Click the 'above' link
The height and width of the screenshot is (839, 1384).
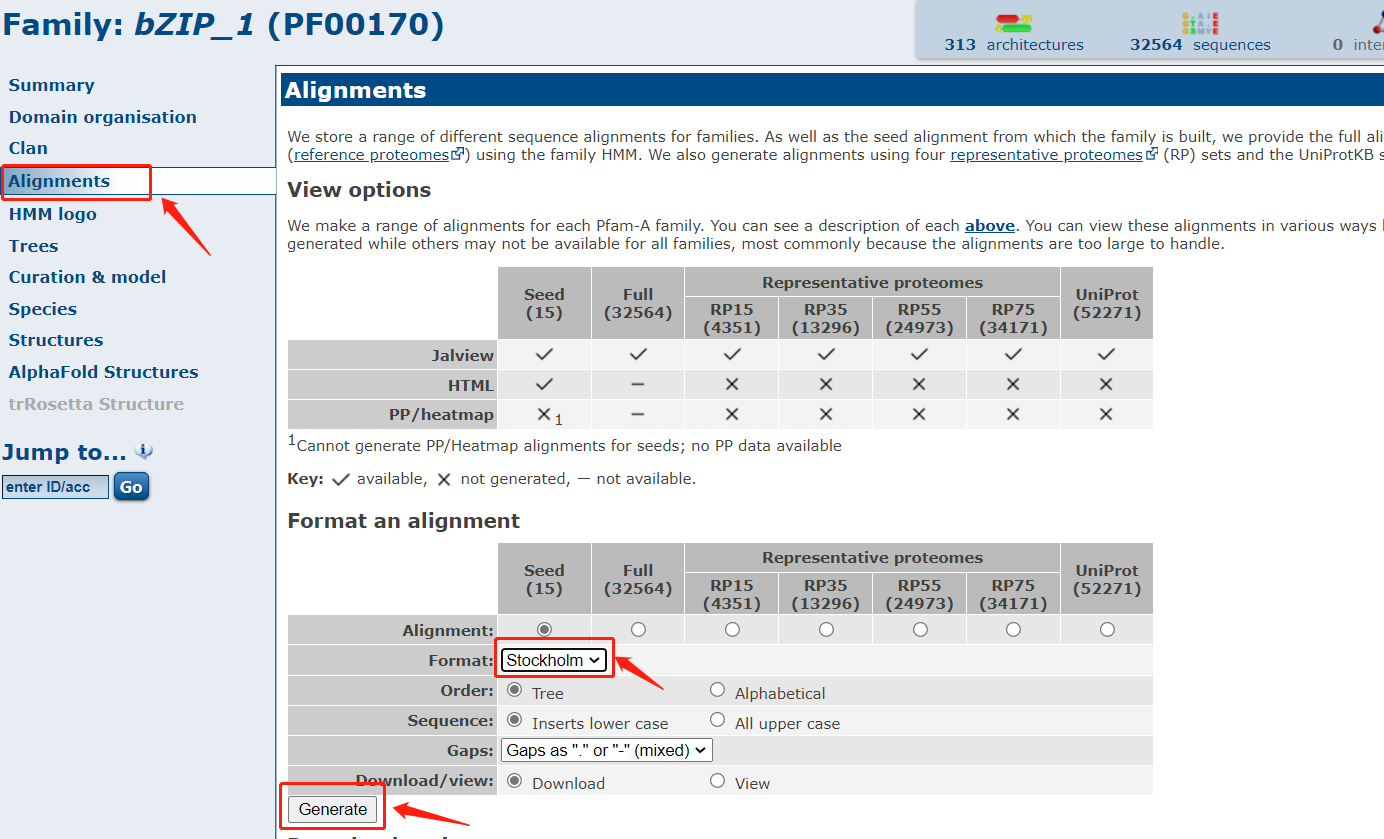[990, 225]
